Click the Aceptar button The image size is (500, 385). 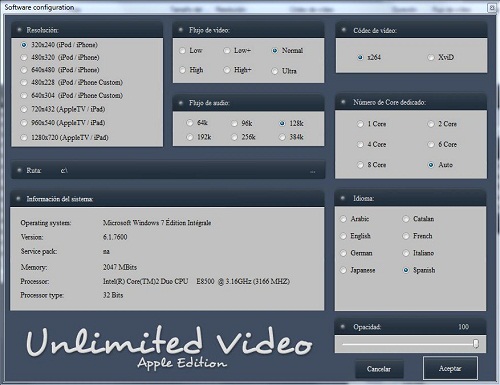(450, 368)
